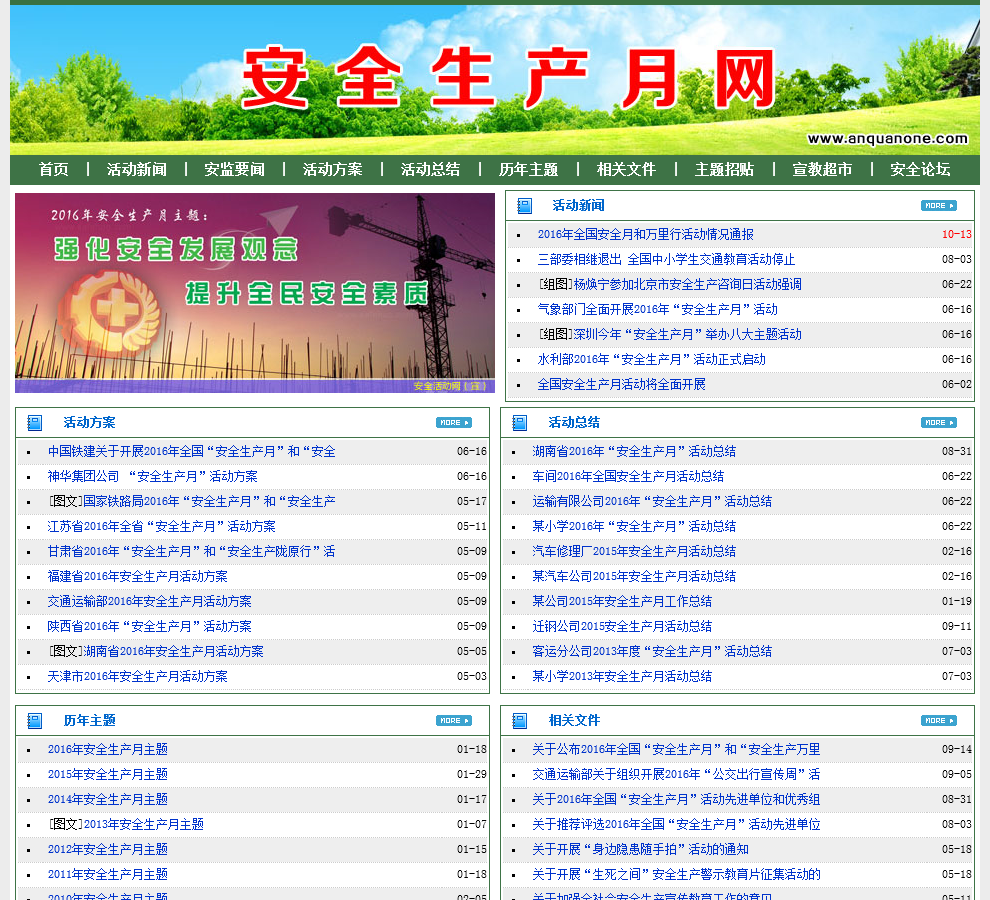Open 甘肃省2016年安全生产月 link
Screen dimensions: 990x900
[x=191, y=551]
